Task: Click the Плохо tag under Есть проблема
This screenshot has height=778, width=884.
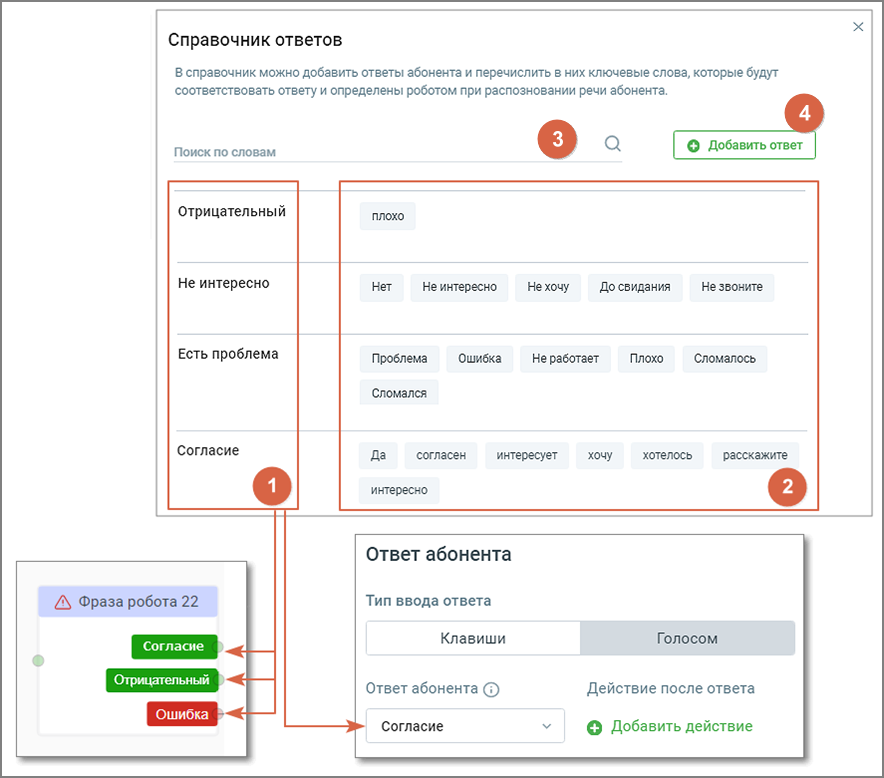Action: (646, 359)
